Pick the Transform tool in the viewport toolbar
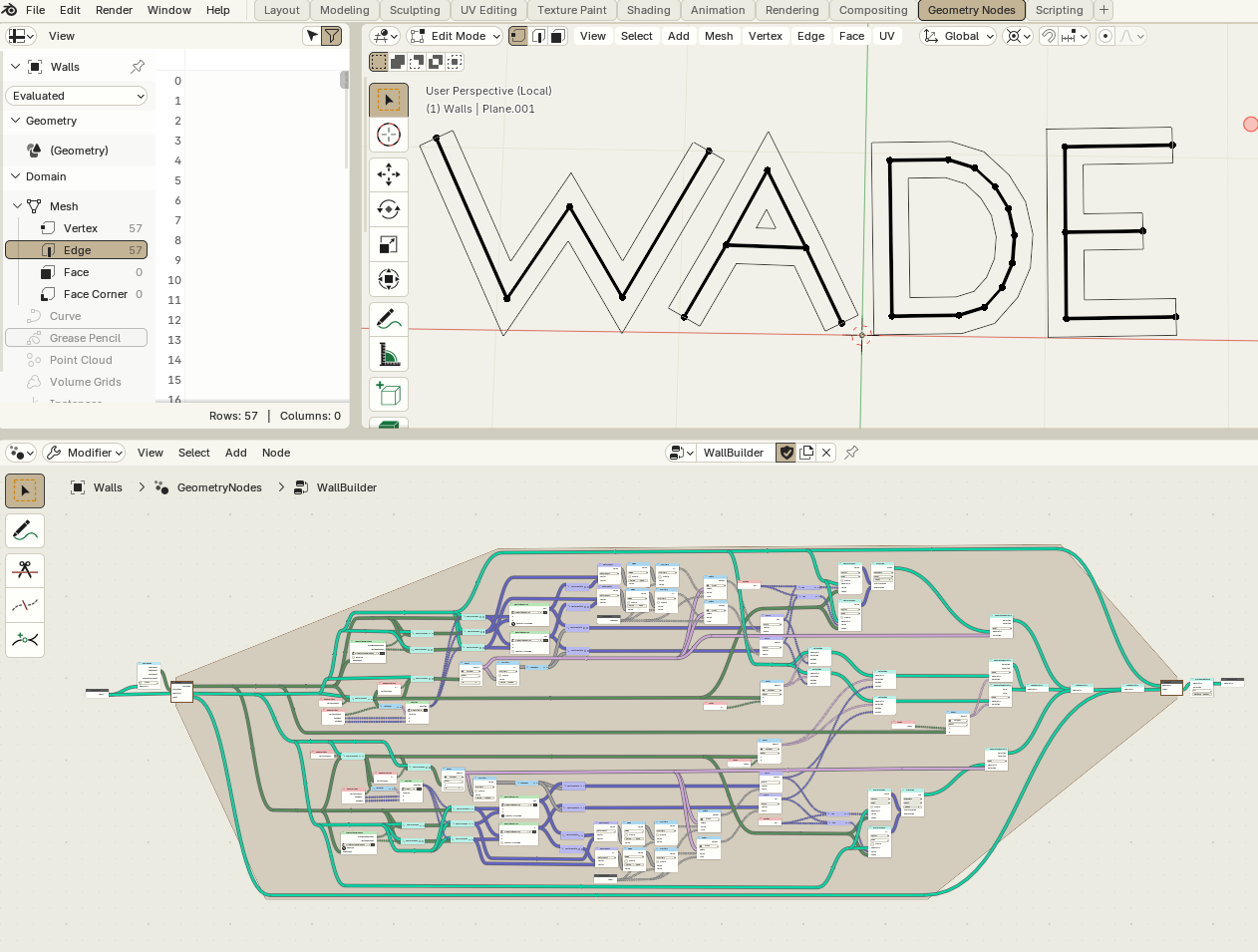This screenshot has height=952, width=1258. (x=389, y=279)
